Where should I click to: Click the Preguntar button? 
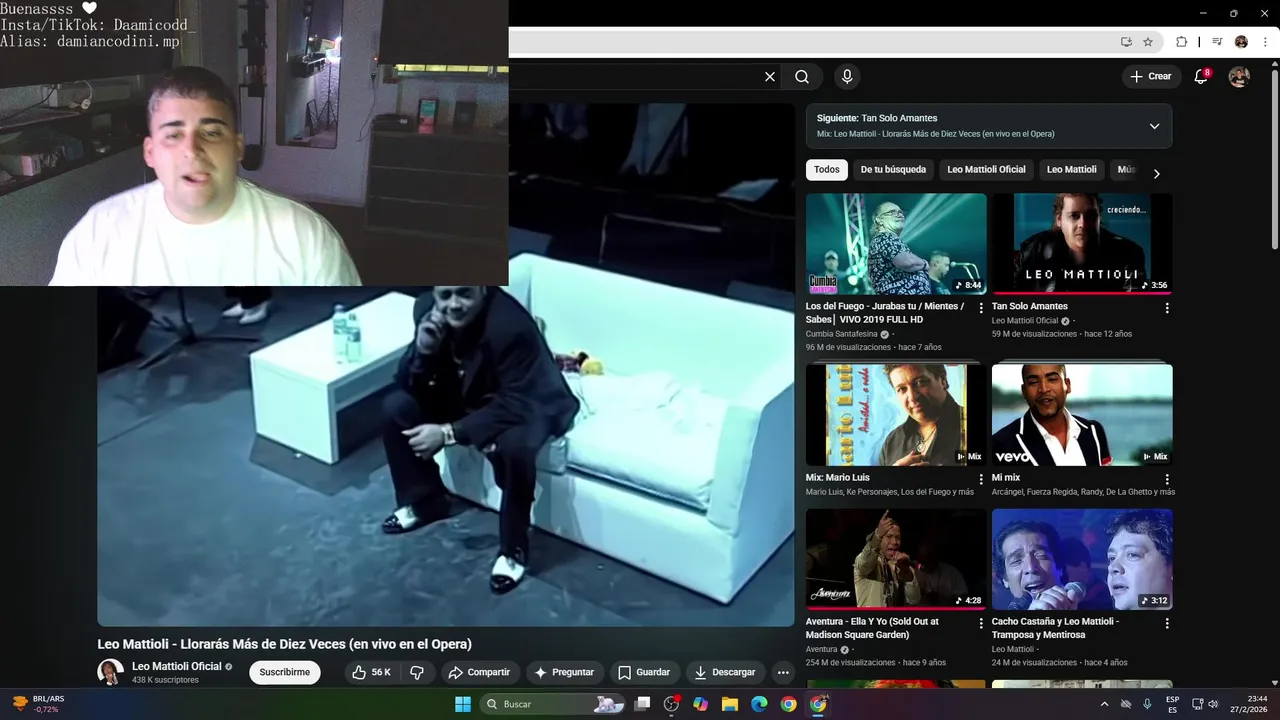click(x=564, y=672)
